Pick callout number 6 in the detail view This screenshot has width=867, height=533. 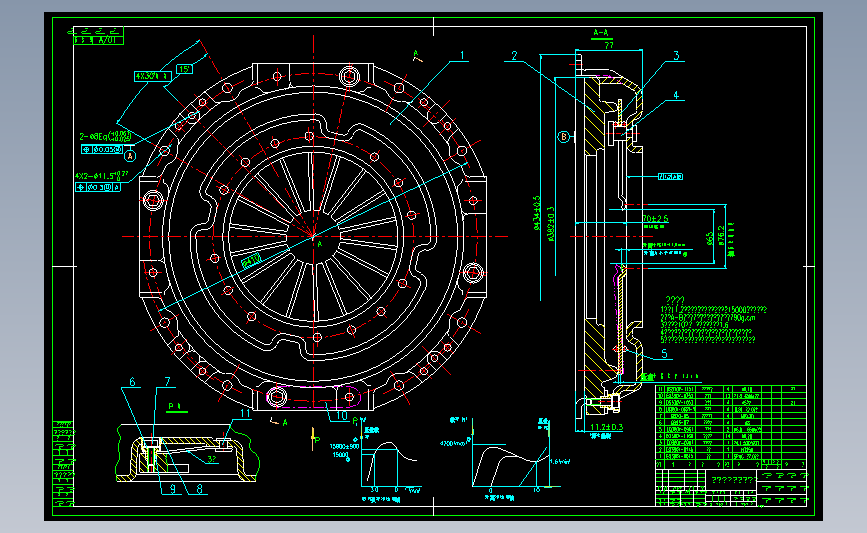(132, 382)
